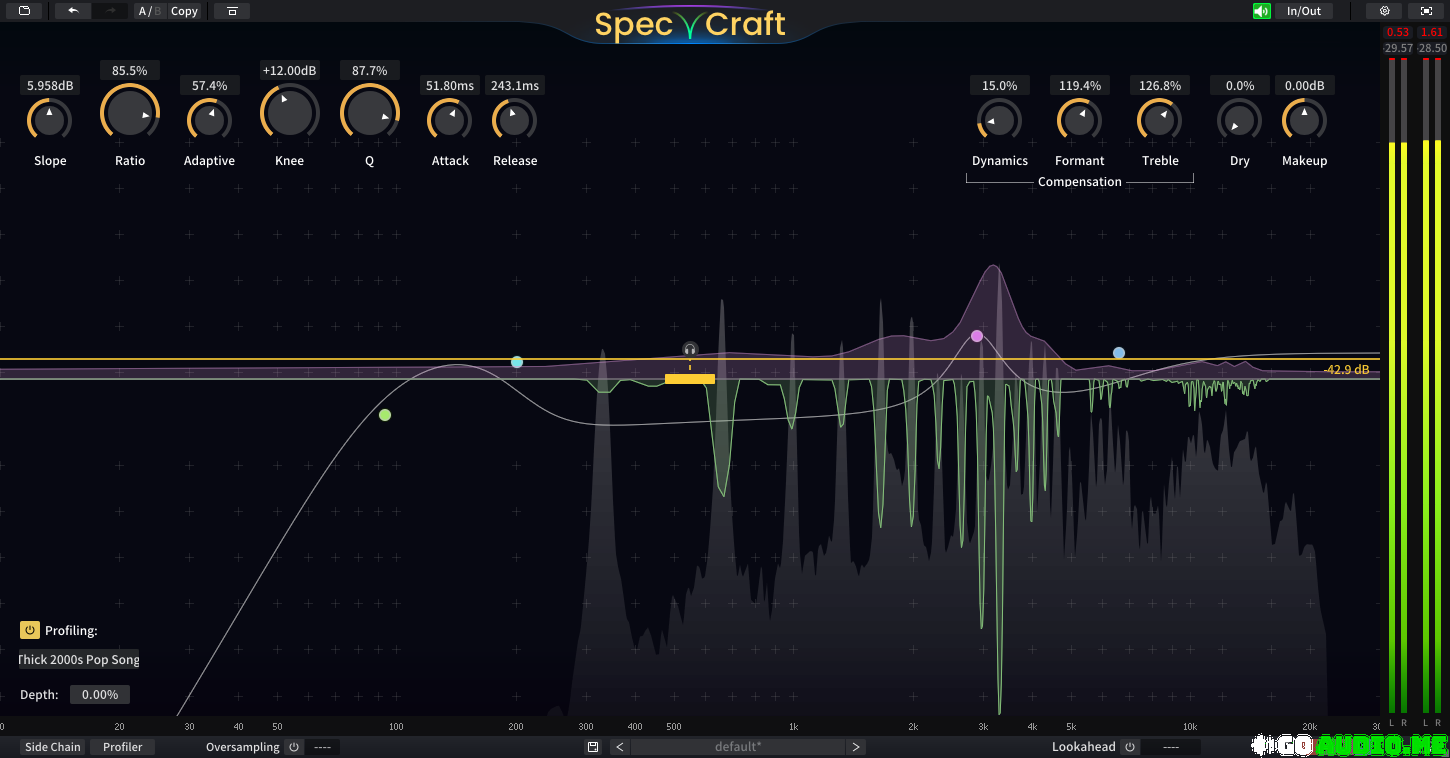Click the In/Out button
This screenshot has width=1450, height=758.
tap(1304, 11)
